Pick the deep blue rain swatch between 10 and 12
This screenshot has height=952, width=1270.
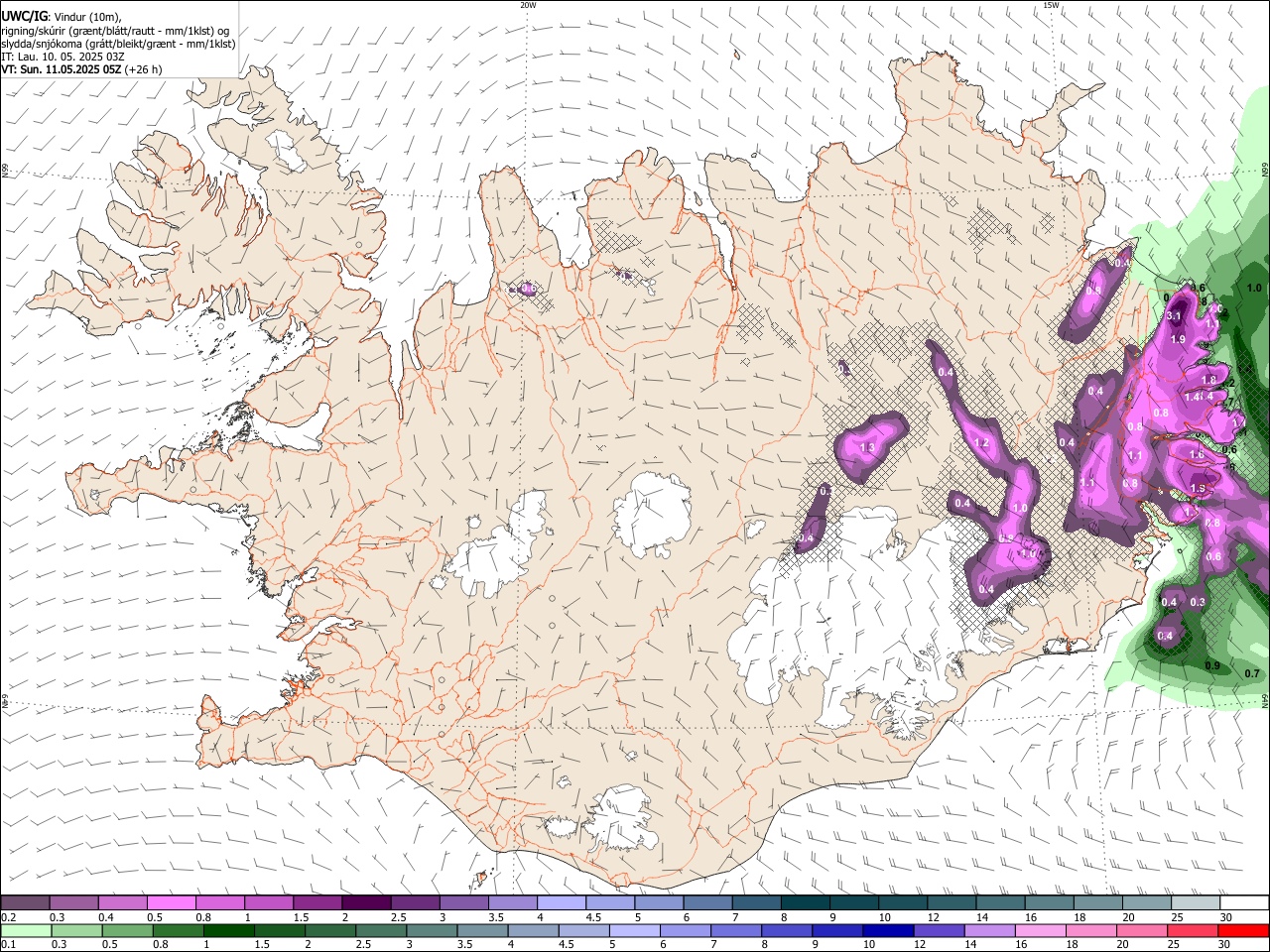(888, 930)
